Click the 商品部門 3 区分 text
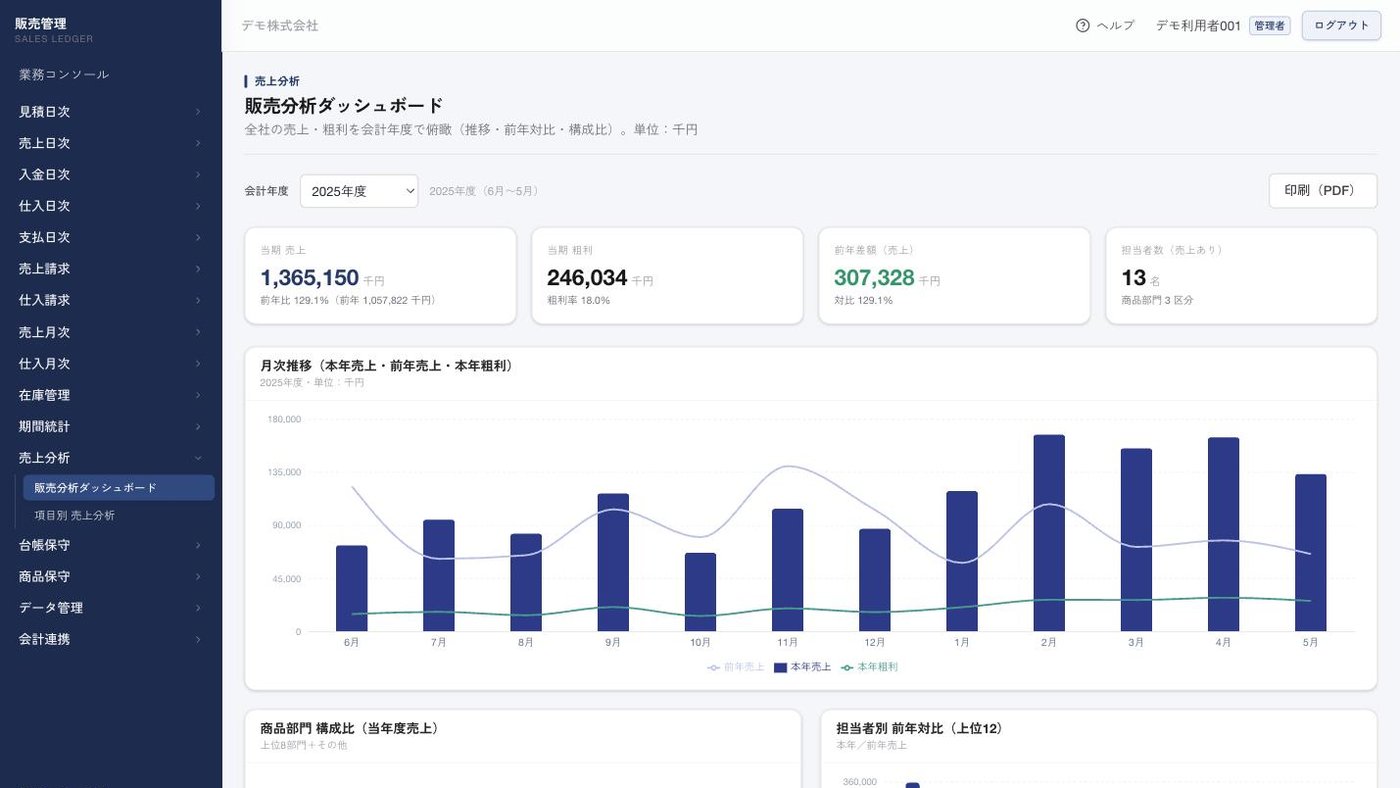The image size is (1400, 788). tap(1157, 300)
